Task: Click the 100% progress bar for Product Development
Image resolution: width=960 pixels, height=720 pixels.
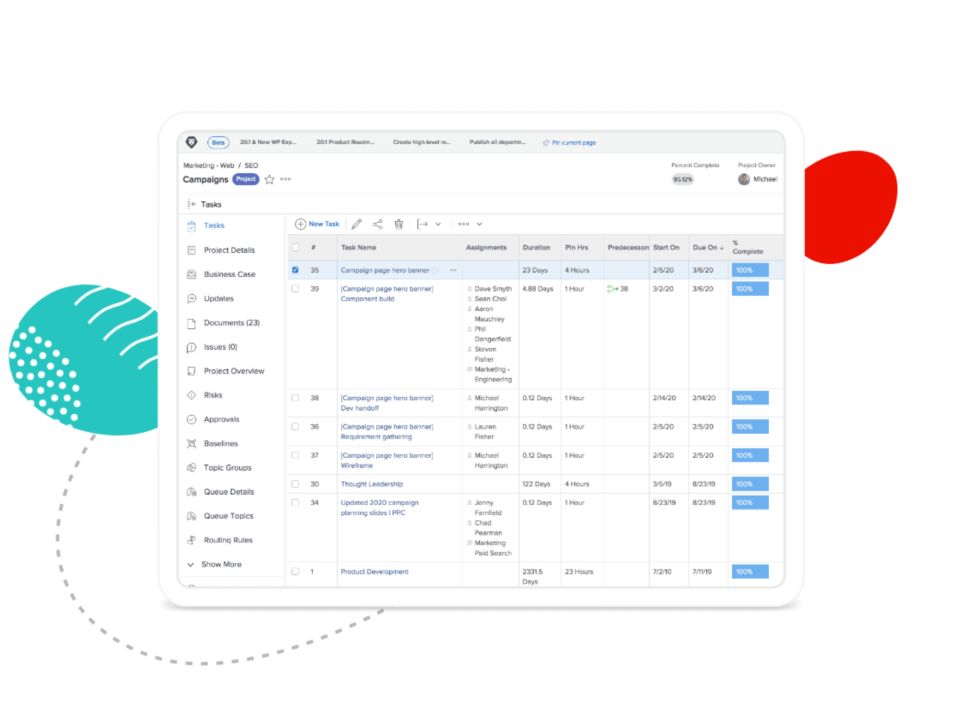Action: (x=749, y=571)
